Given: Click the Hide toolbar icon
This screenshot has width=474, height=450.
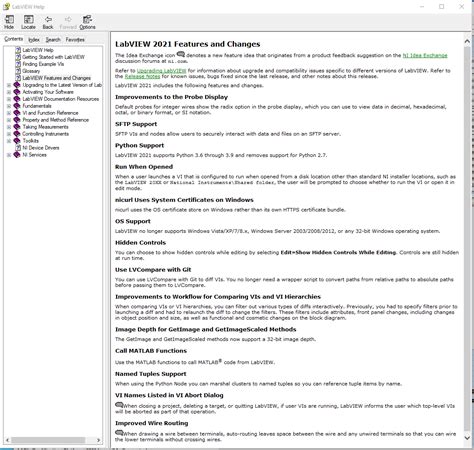Looking at the screenshot, I should click(9, 19).
